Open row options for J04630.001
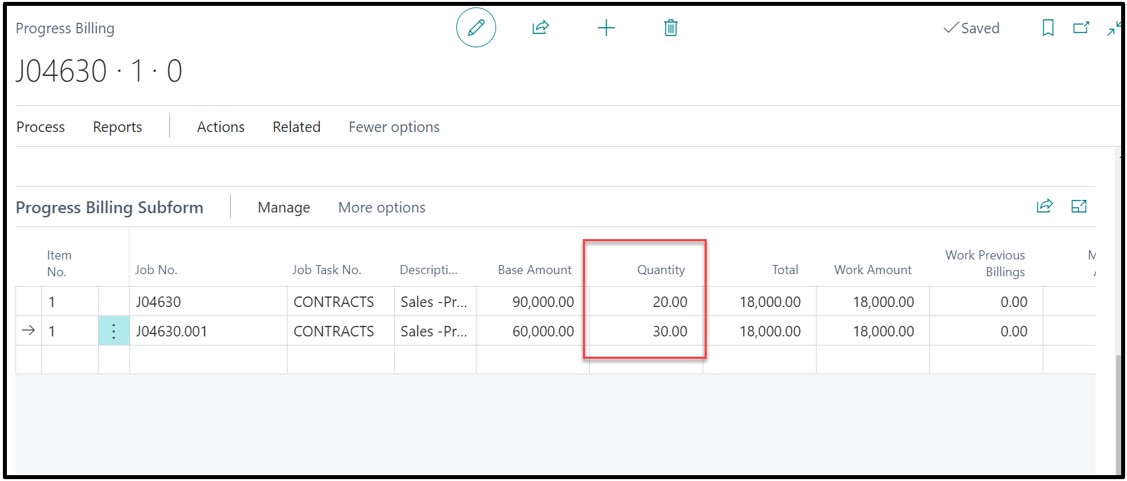1127x481 pixels. pos(114,331)
